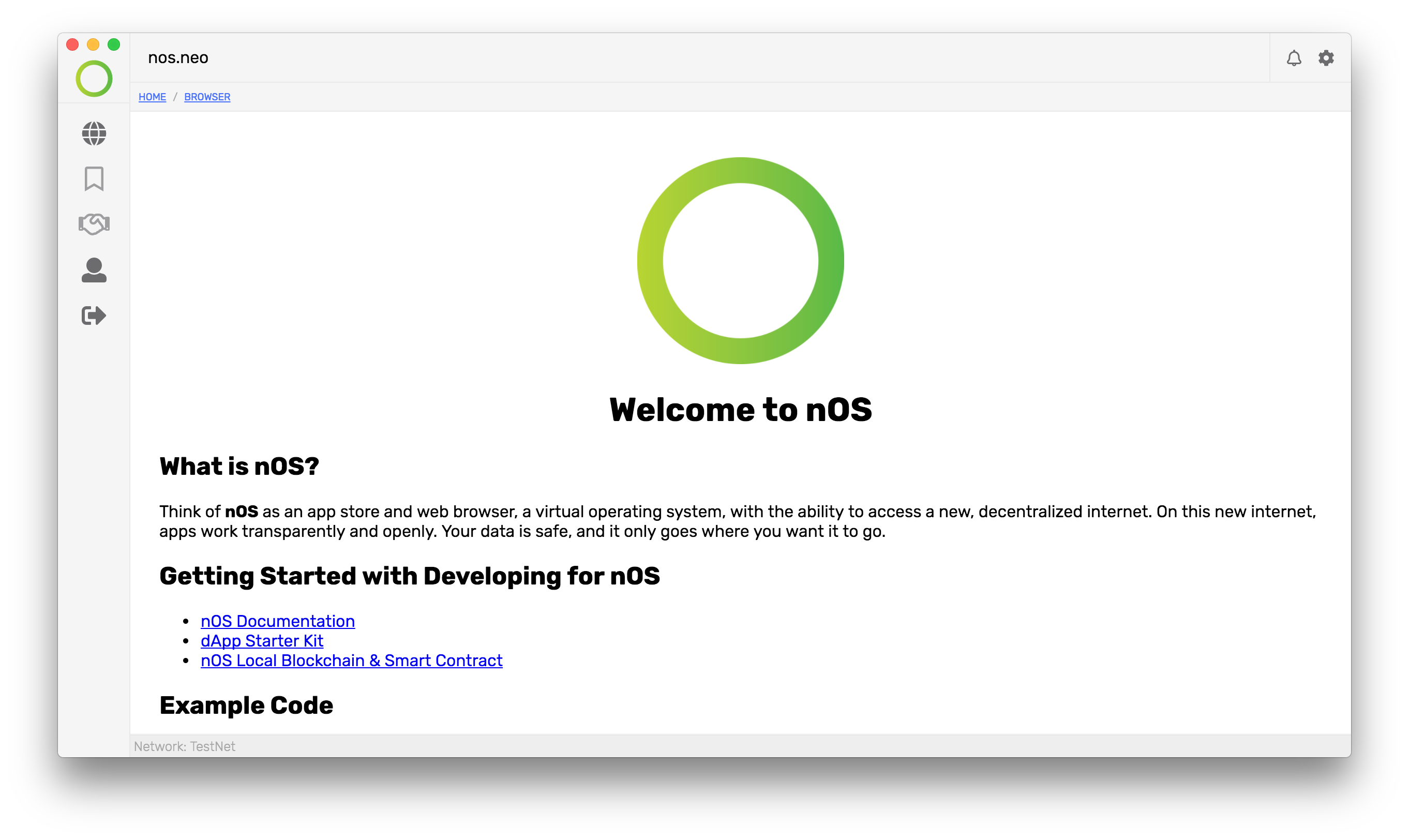This screenshot has height=840, width=1409.
Task: Open the globe browser icon in sidebar
Action: [94, 133]
